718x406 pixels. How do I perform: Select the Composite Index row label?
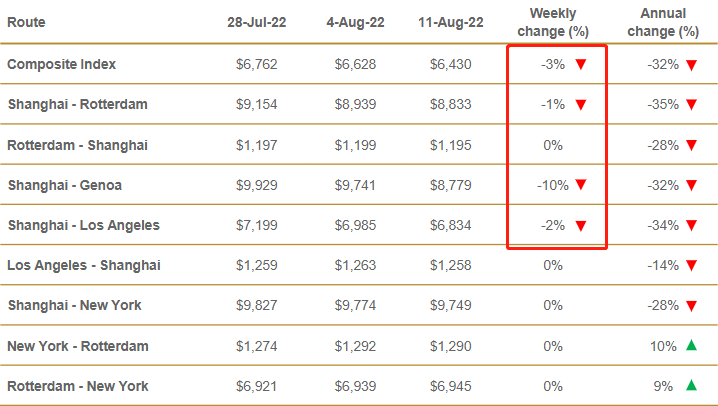(61, 64)
